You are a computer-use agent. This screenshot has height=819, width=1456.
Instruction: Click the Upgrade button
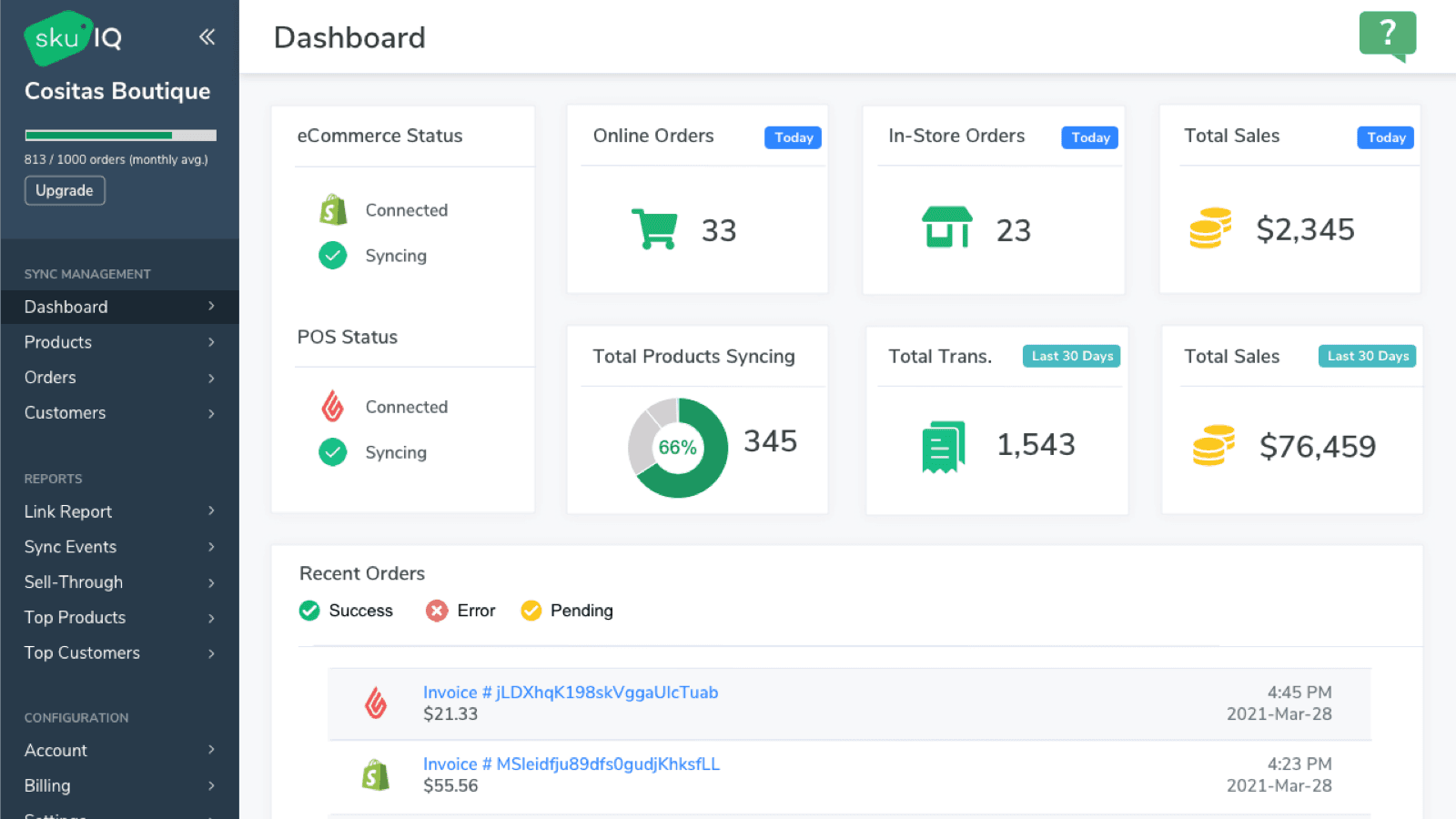point(64,190)
